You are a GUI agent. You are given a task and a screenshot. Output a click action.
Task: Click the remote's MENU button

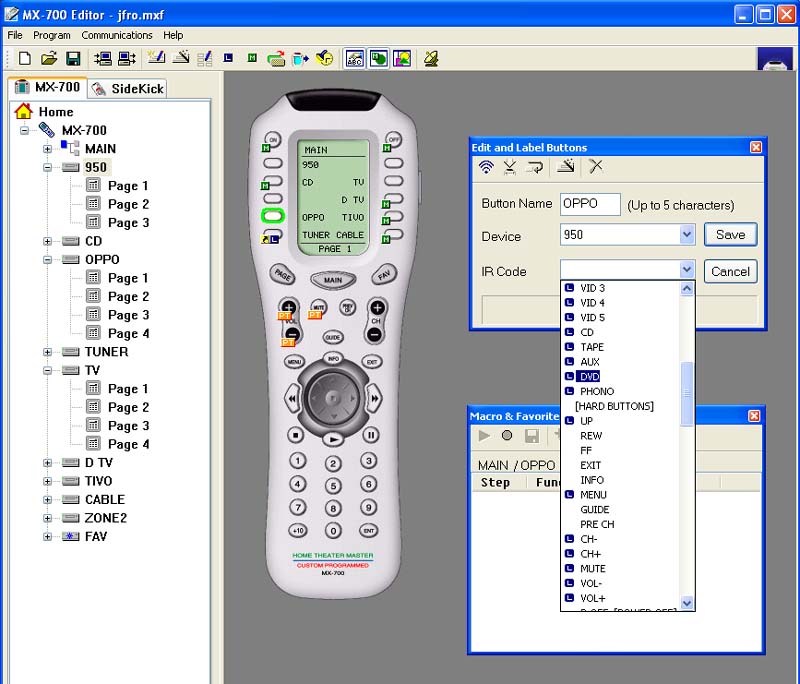tap(294, 362)
